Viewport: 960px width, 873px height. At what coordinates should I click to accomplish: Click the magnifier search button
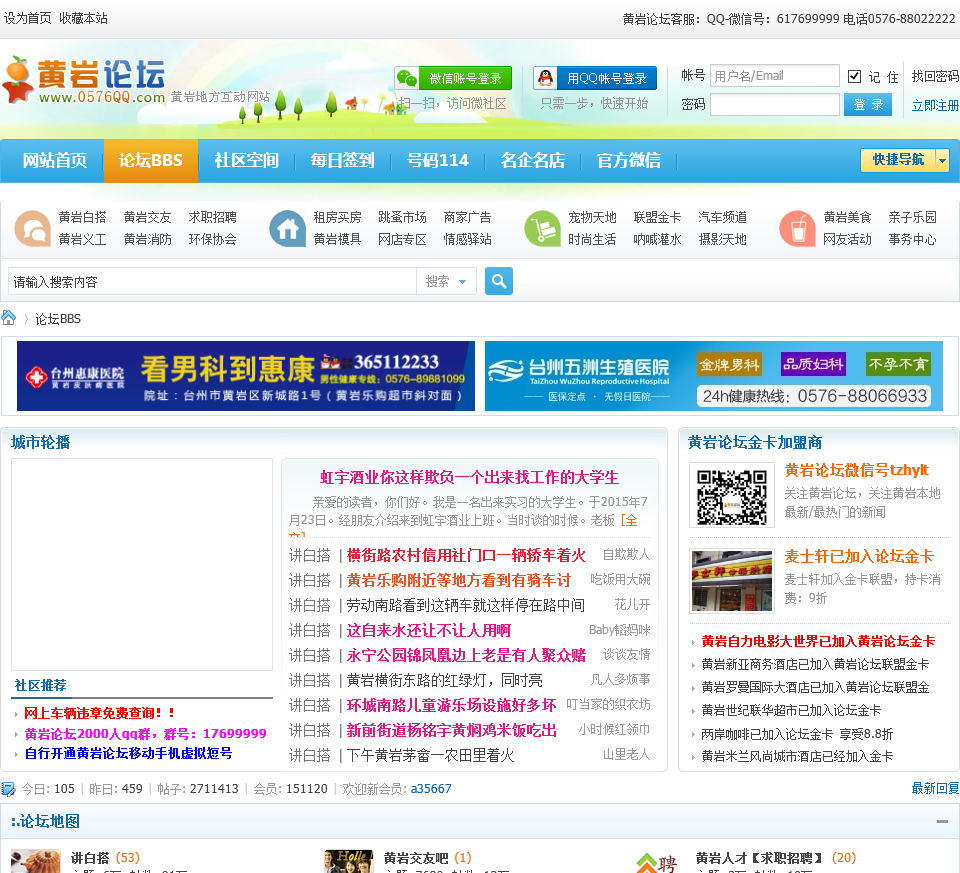tap(499, 281)
